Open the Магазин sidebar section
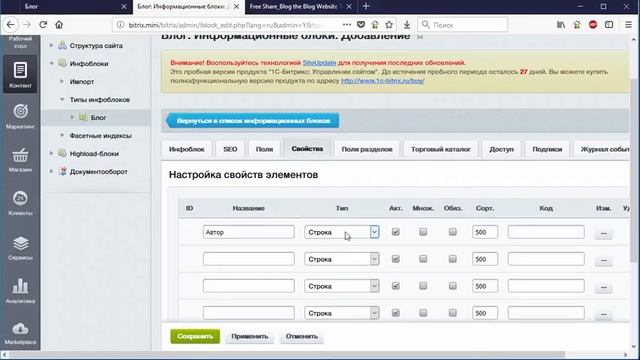The image size is (640, 360). point(20,160)
